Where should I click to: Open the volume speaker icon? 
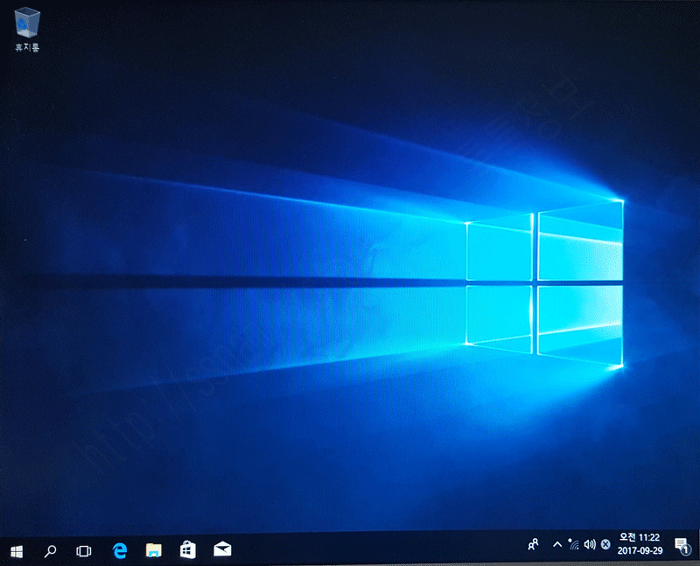[x=590, y=544]
